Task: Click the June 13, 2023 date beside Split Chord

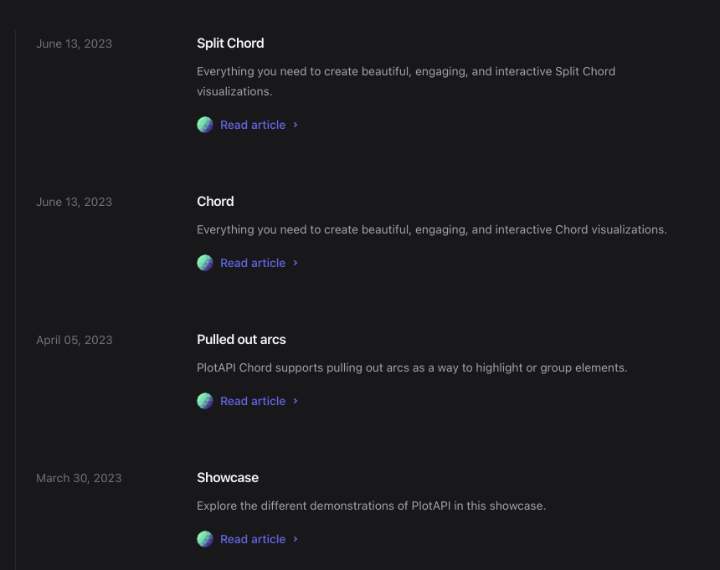Action: [74, 44]
